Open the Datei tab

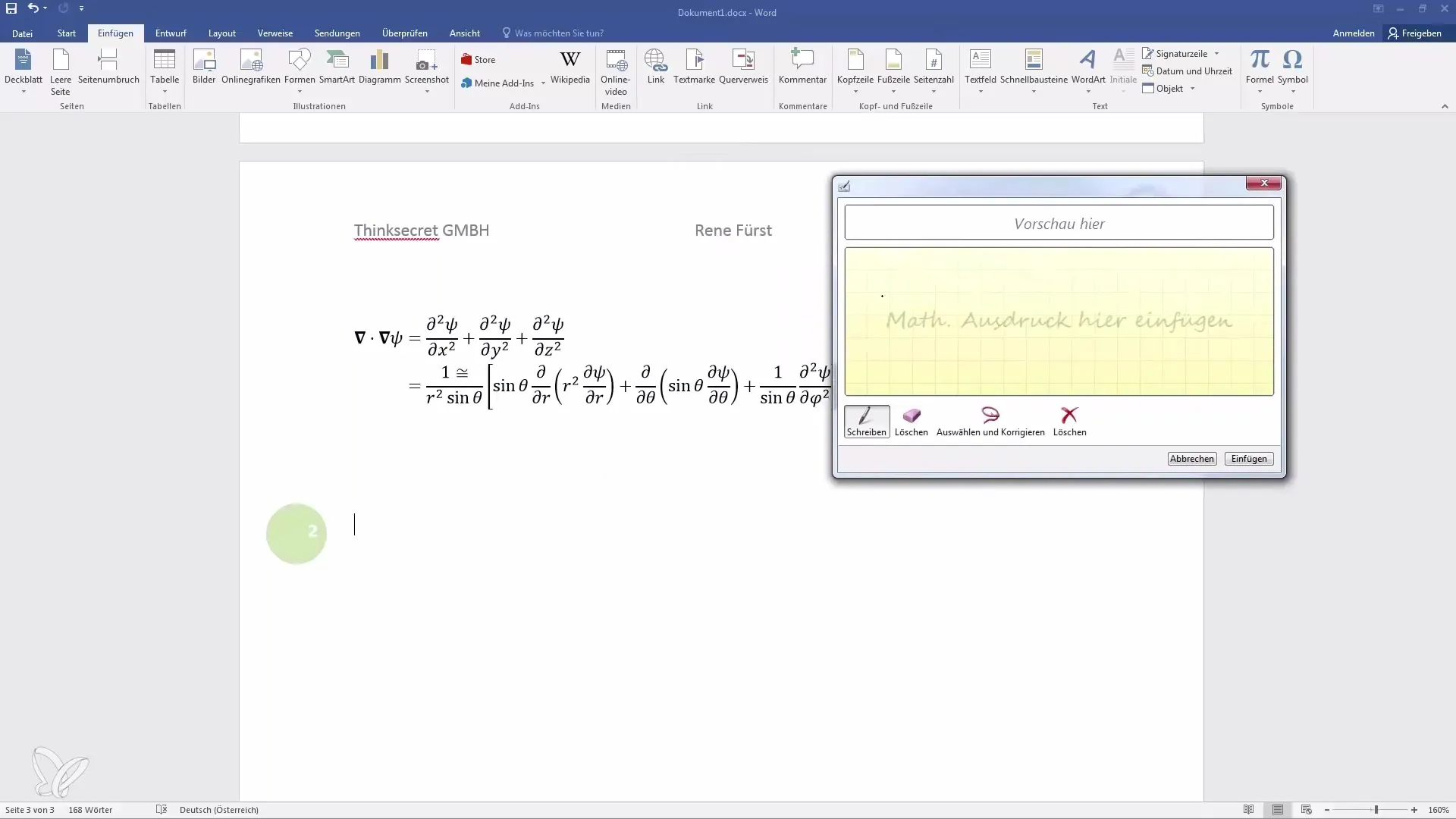(22, 33)
